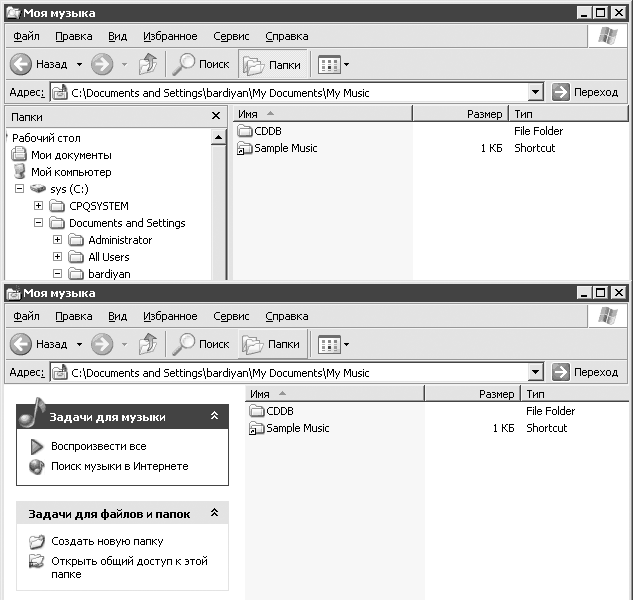
Task: Close the Папки pane with its X button
Action: (216, 116)
